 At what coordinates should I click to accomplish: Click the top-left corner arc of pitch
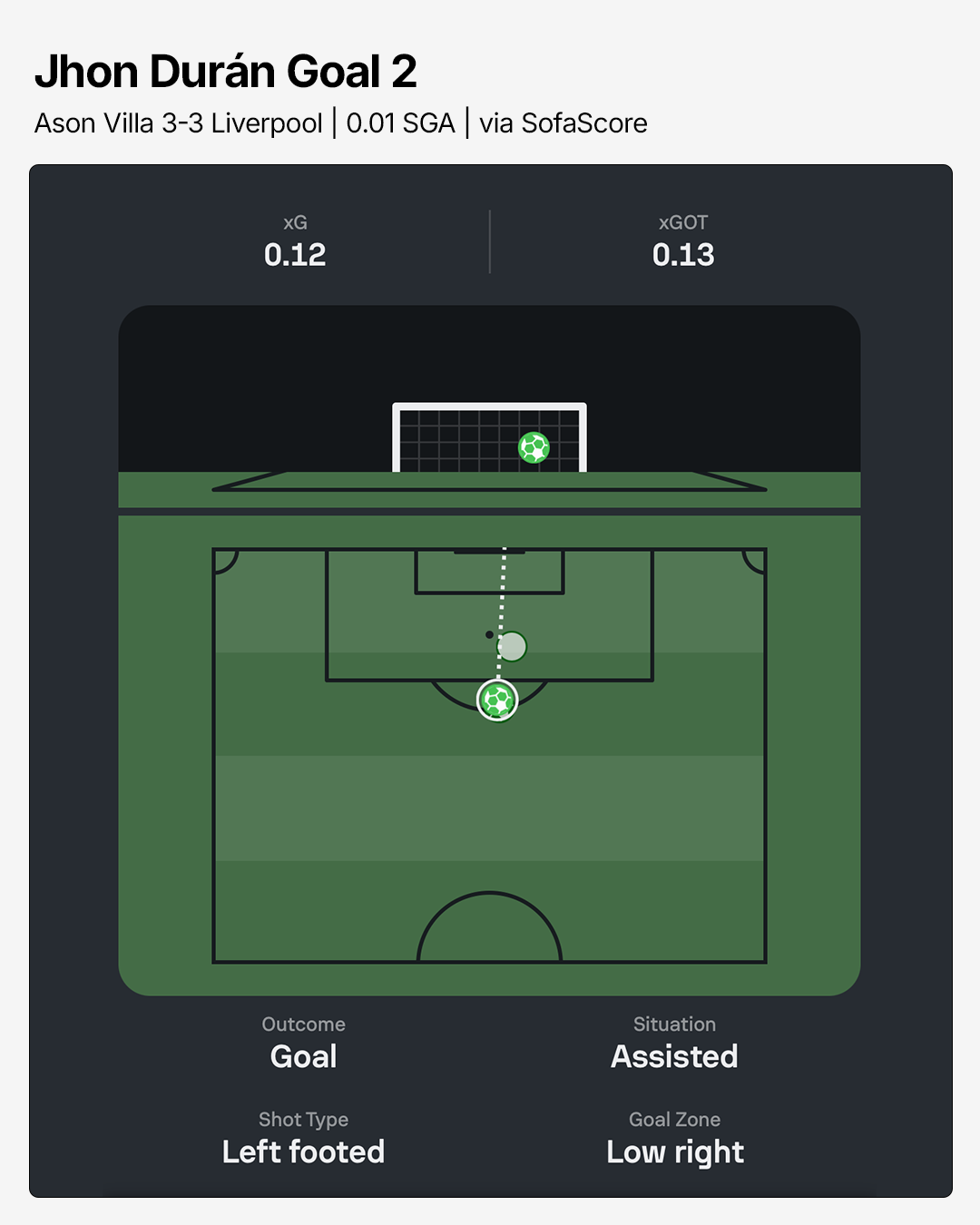(x=225, y=561)
